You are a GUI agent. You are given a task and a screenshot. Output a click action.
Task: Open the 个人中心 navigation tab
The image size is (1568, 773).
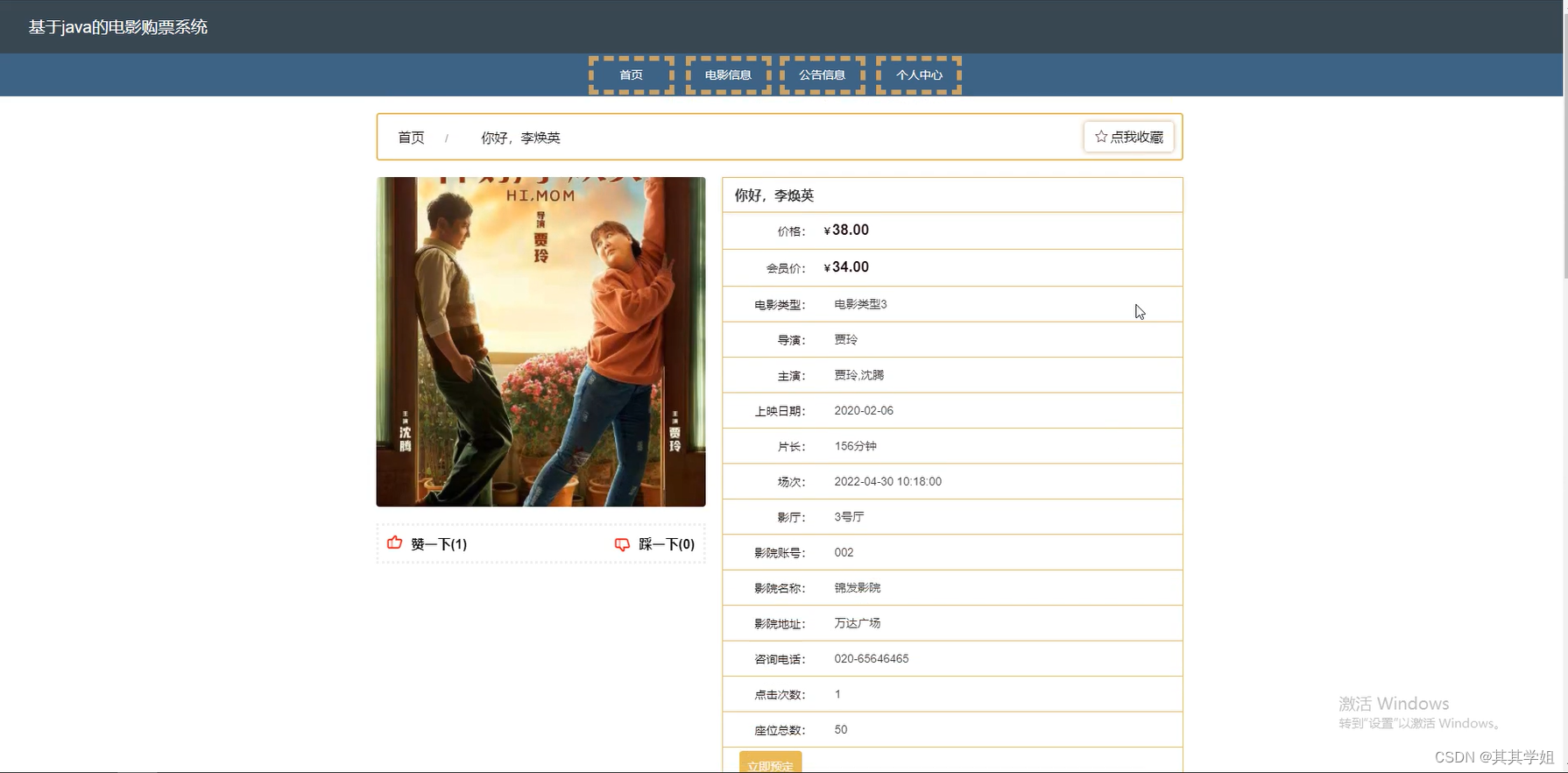[x=919, y=75]
